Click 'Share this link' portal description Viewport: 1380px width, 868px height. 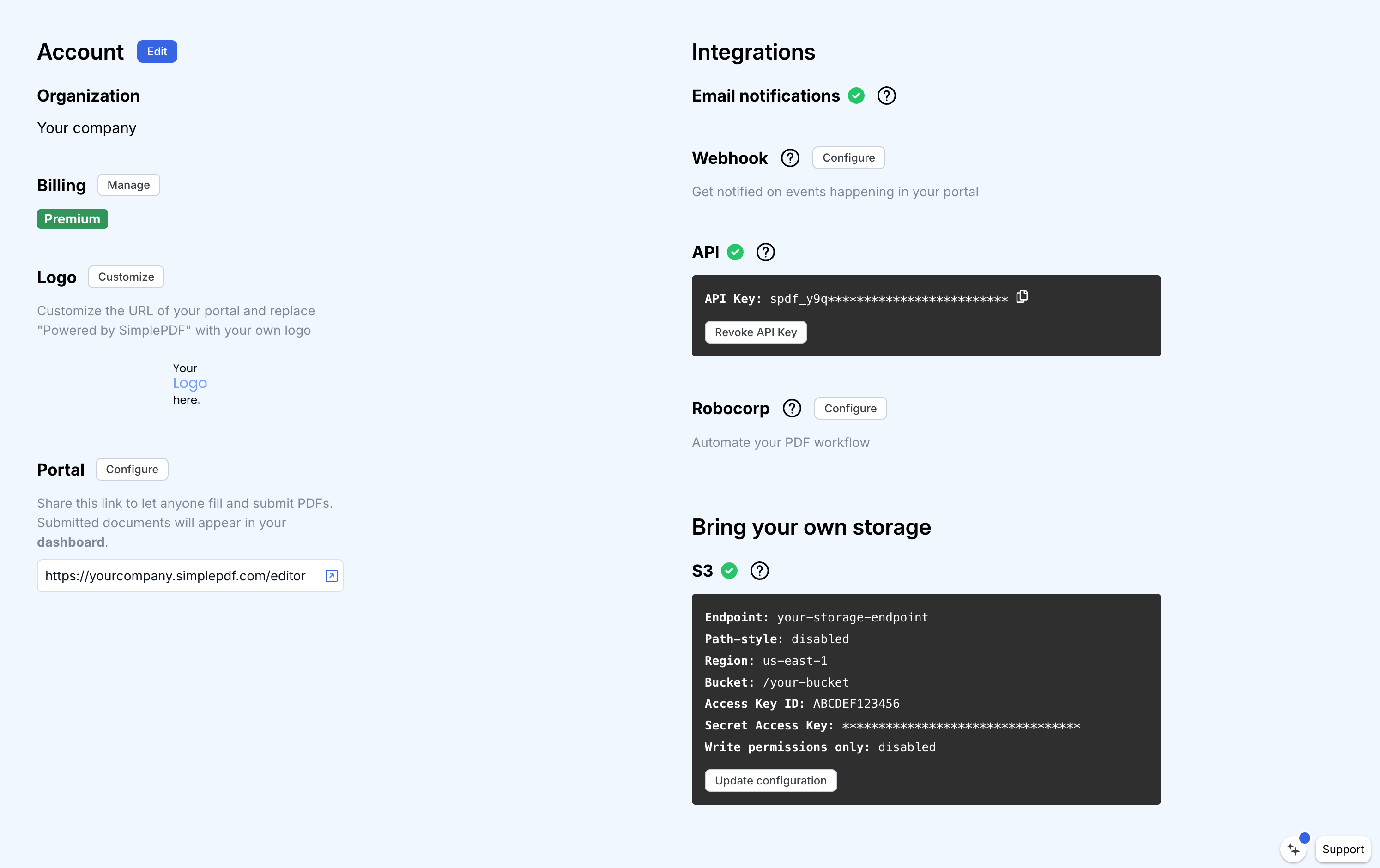[185, 523]
